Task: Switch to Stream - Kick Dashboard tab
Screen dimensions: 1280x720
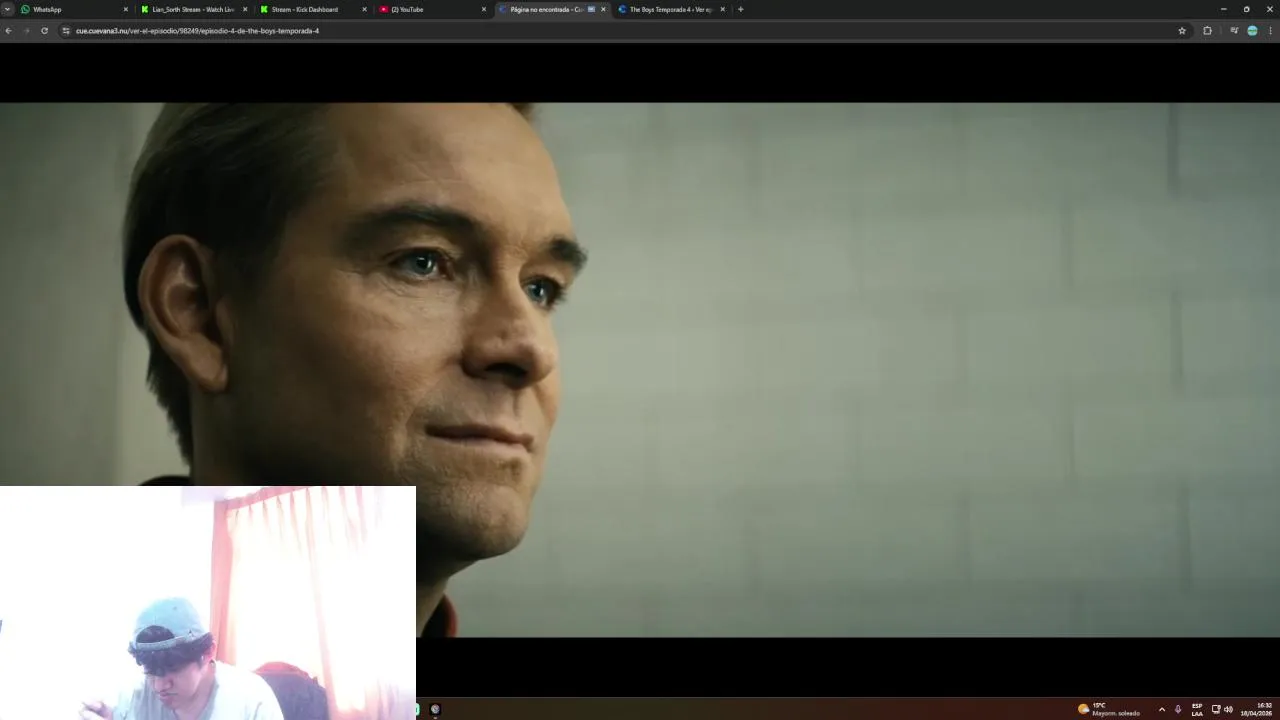Action: (x=313, y=9)
